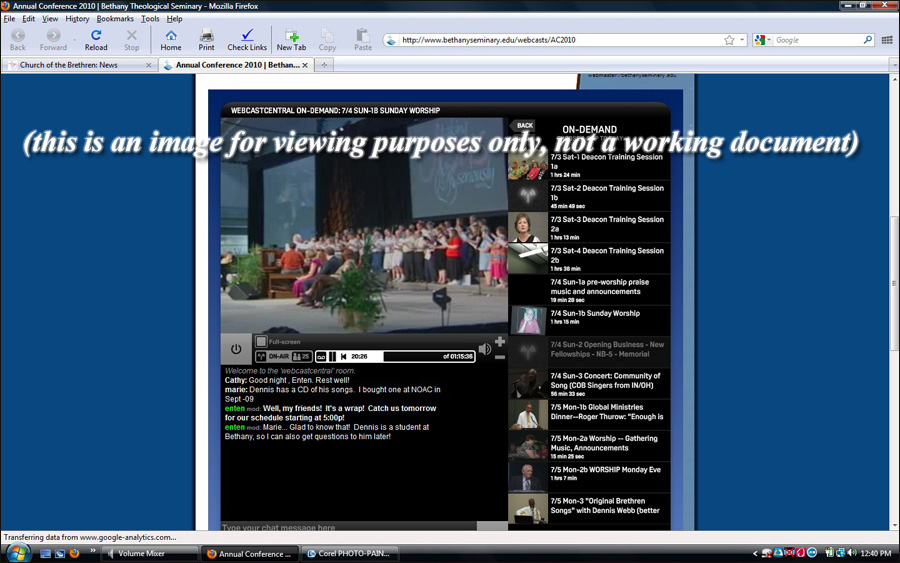Play 7/4 Sun-1a pre-worship praise music

pyautogui.click(x=589, y=290)
